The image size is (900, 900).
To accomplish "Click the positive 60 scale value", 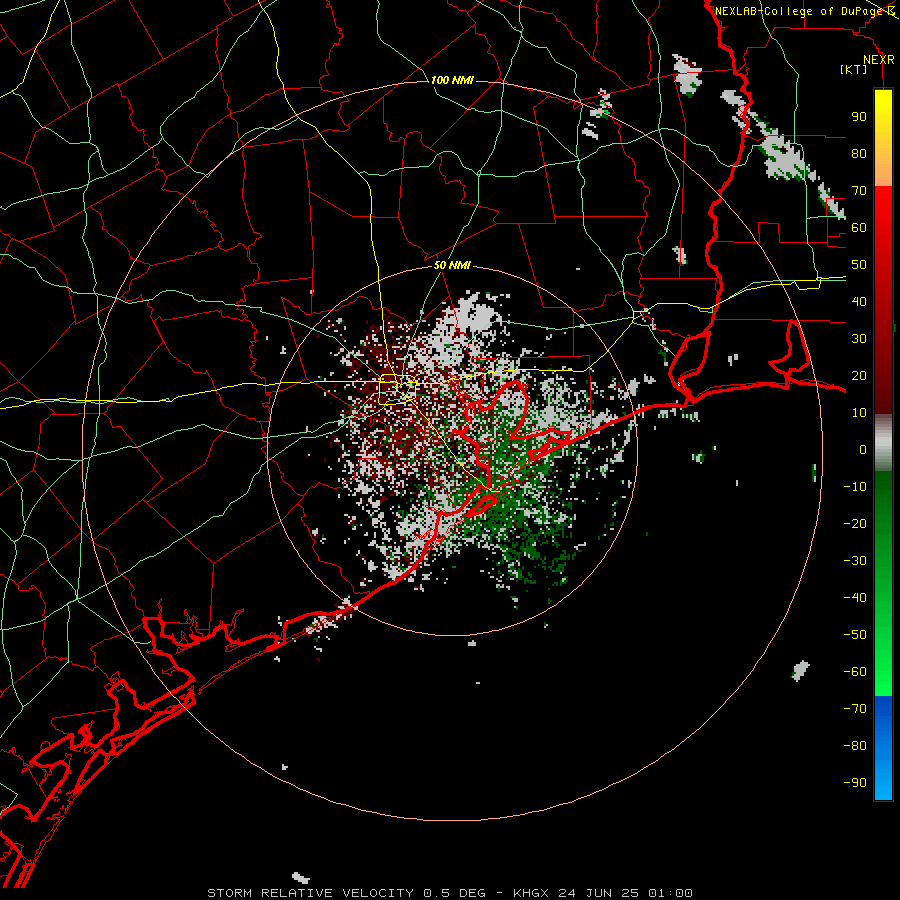I will pos(859,227).
